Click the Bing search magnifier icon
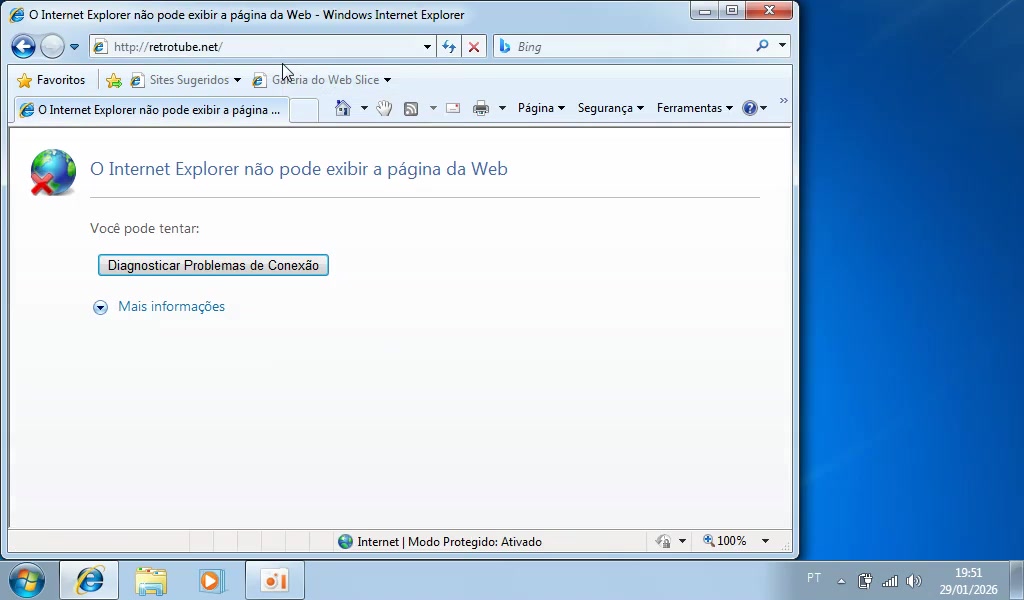 [x=763, y=46]
